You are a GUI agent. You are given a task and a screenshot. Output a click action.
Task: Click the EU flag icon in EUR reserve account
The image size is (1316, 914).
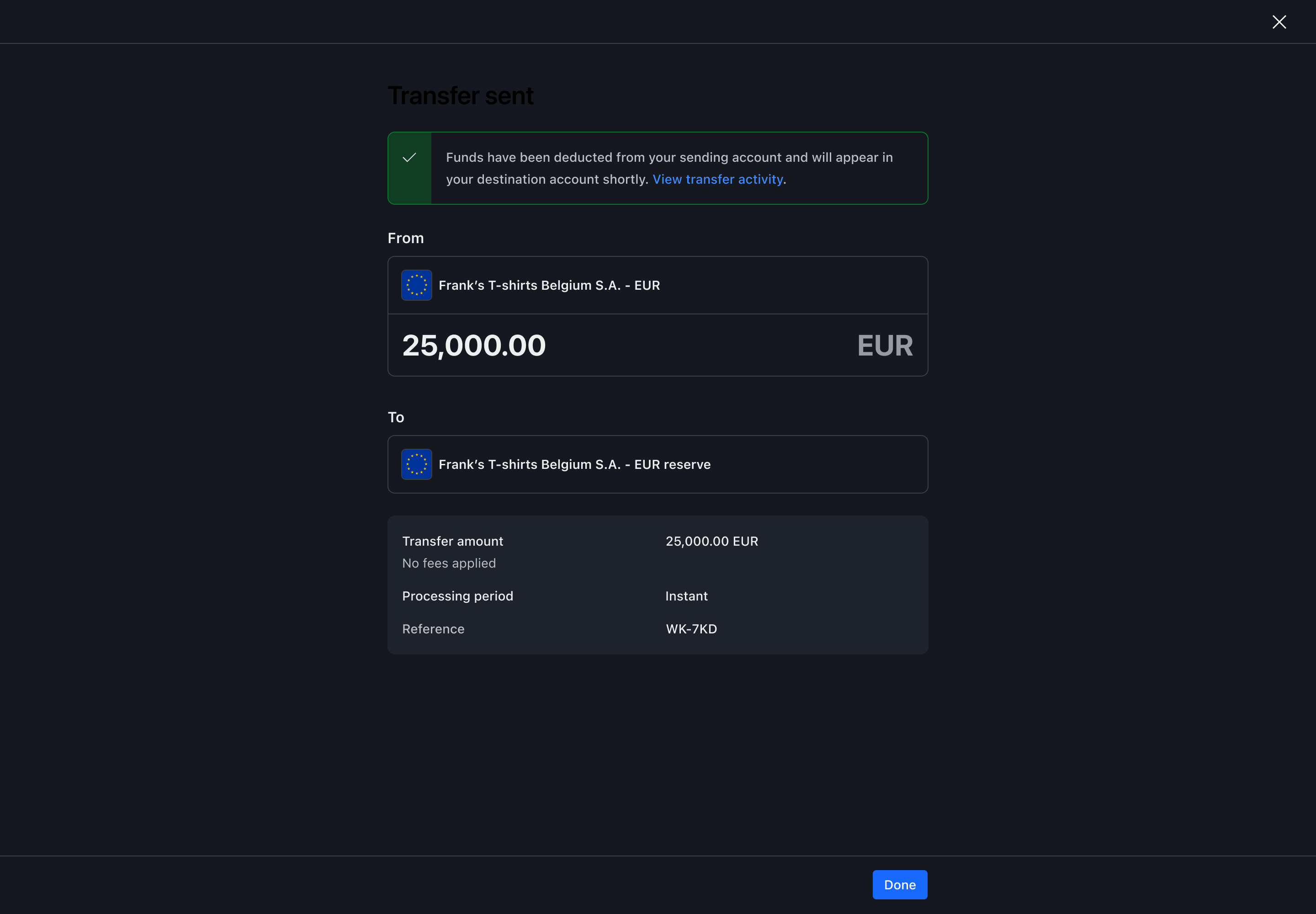416,464
